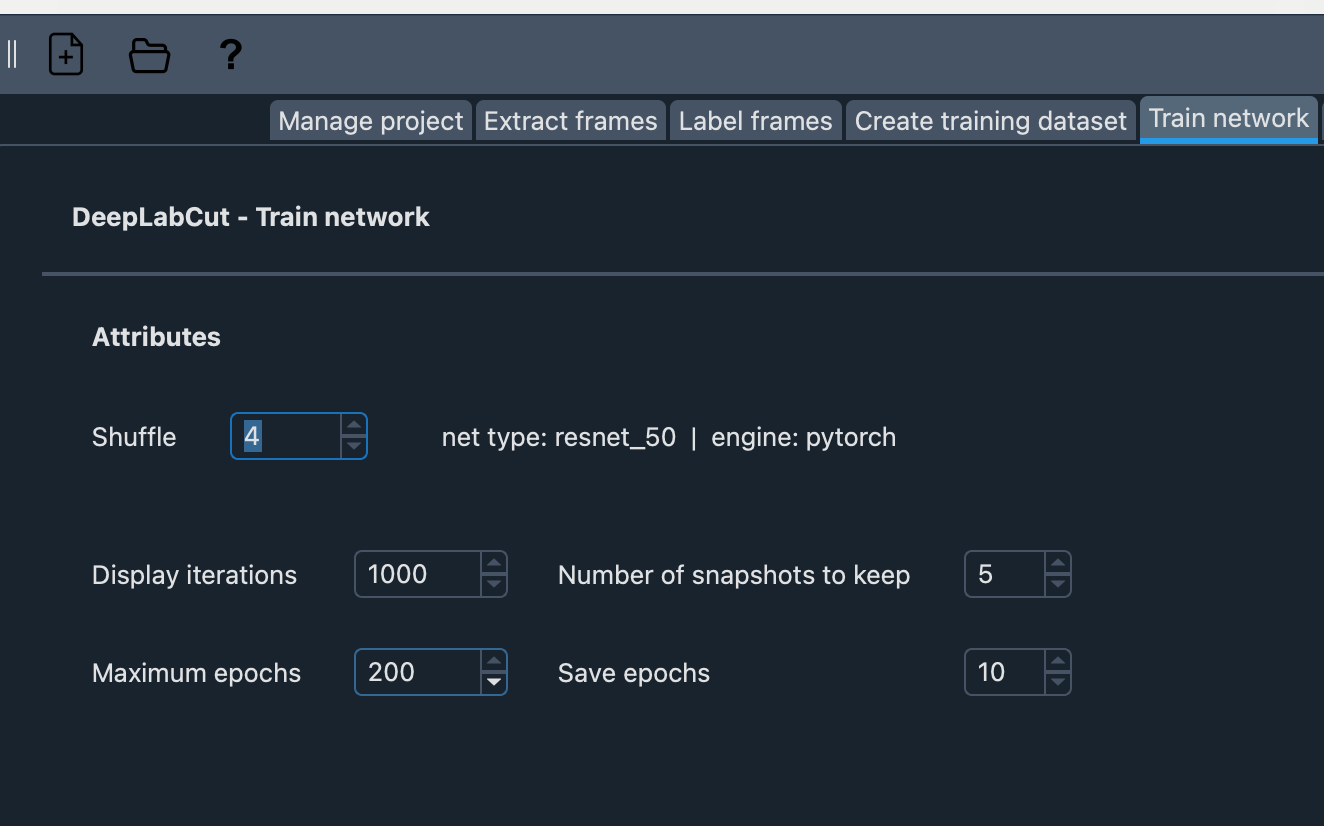
Task: Click the Maximum epochs field
Action: click(x=418, y=672)
